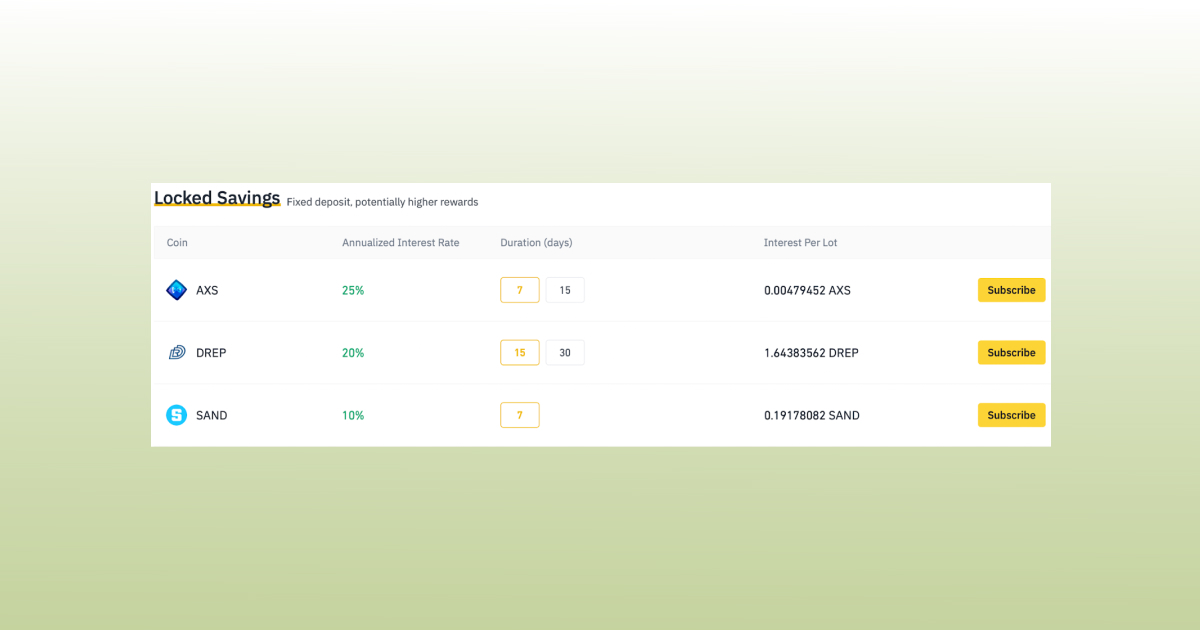
Task: Select the 7-day duration for SAND
Action: [519, 414]
